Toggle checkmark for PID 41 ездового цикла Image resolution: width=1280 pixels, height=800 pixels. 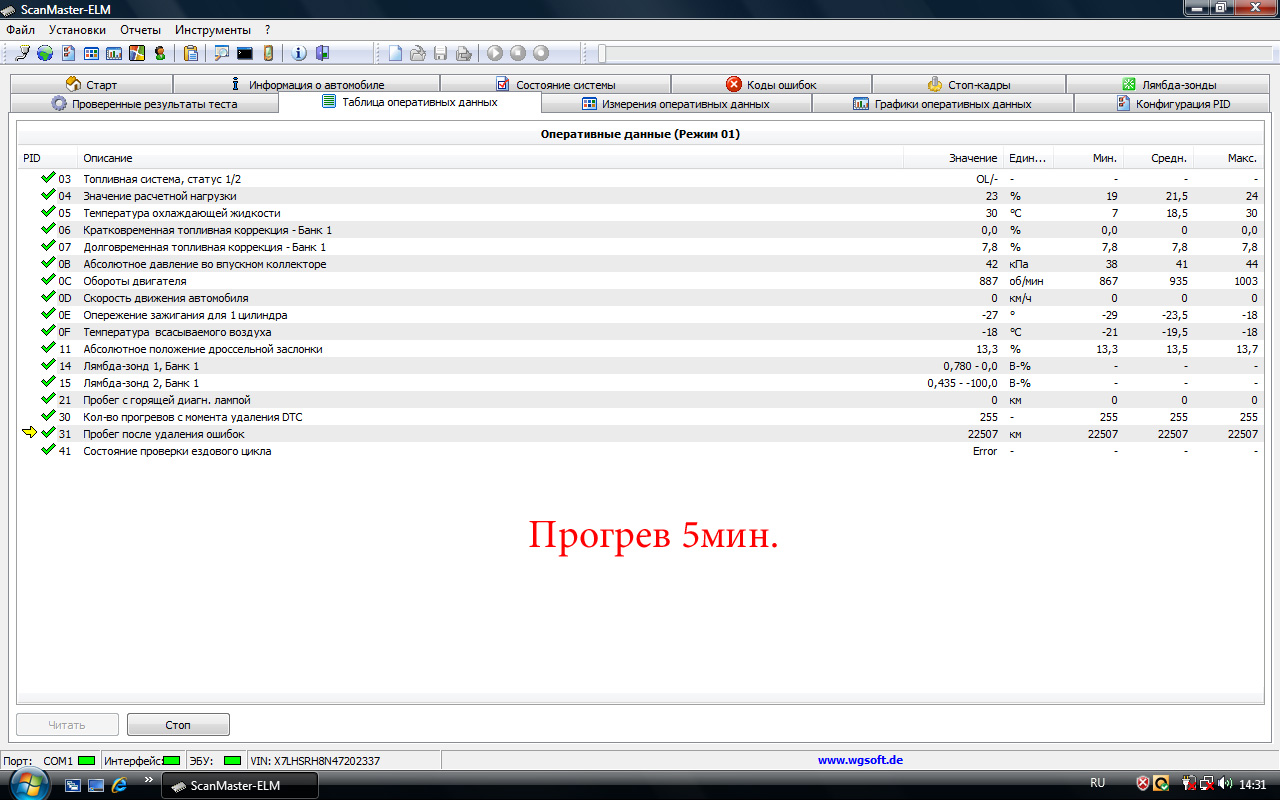tap(48, 450)
